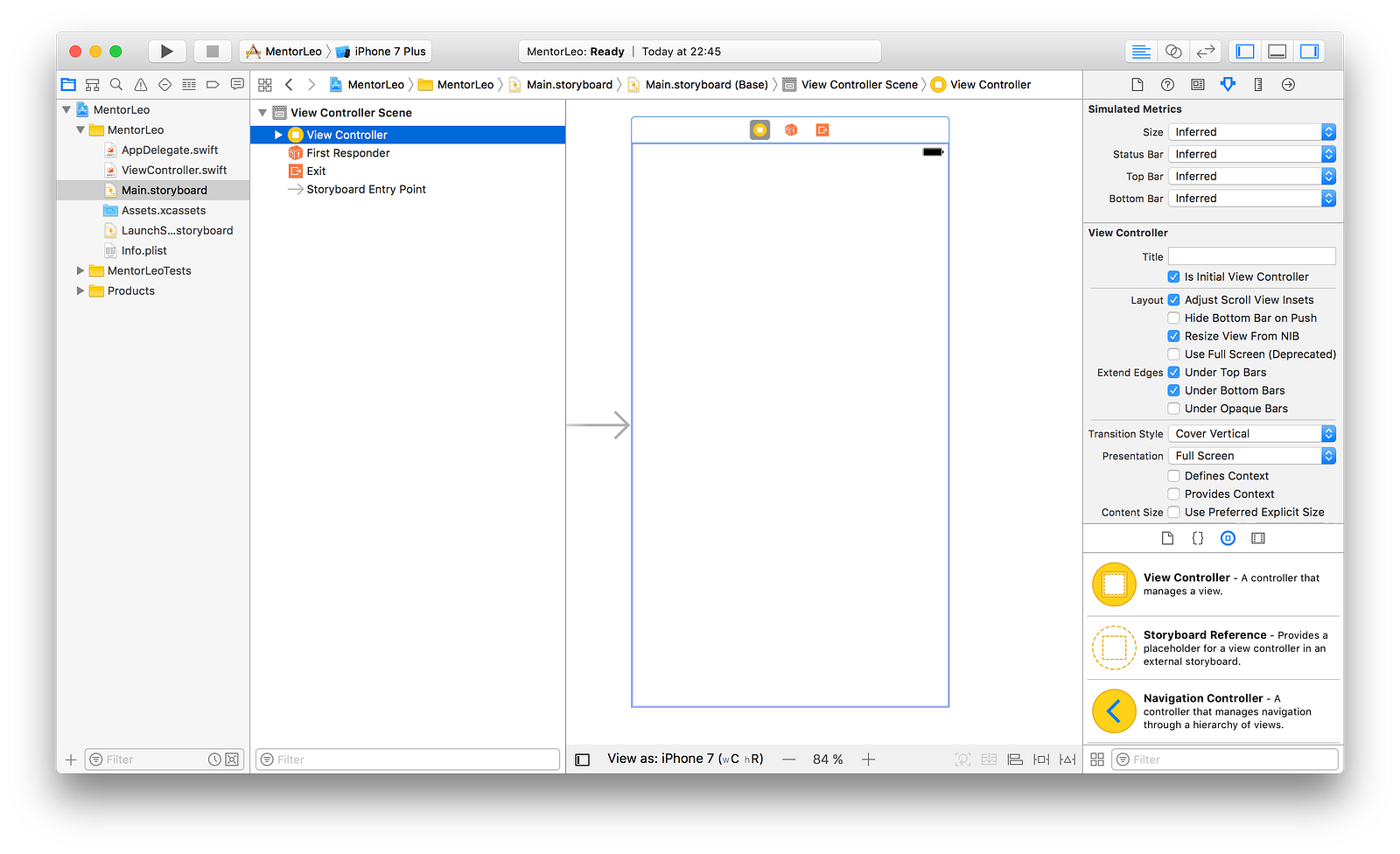Check the Defines Context option

1174,476
